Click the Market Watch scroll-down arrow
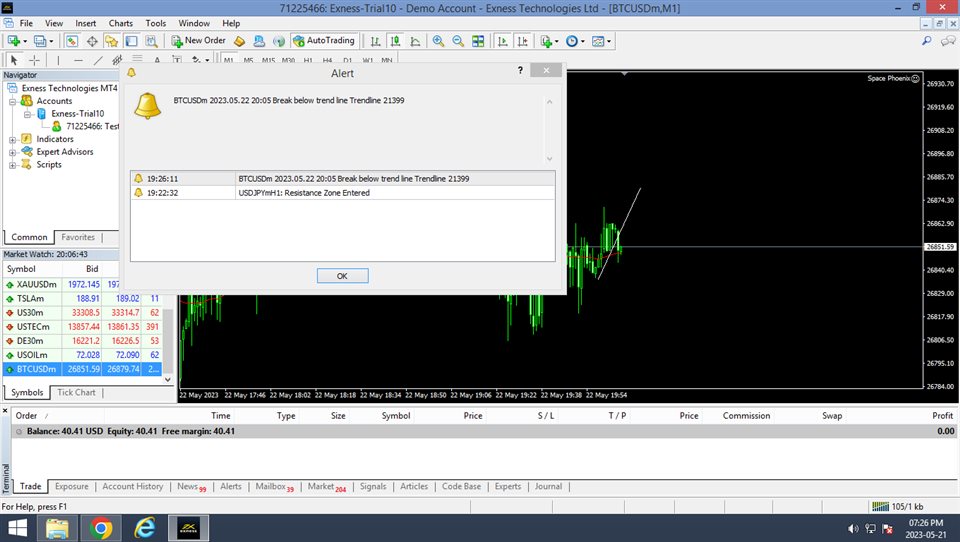The image size is (960, 542). [x=168, y=379]
